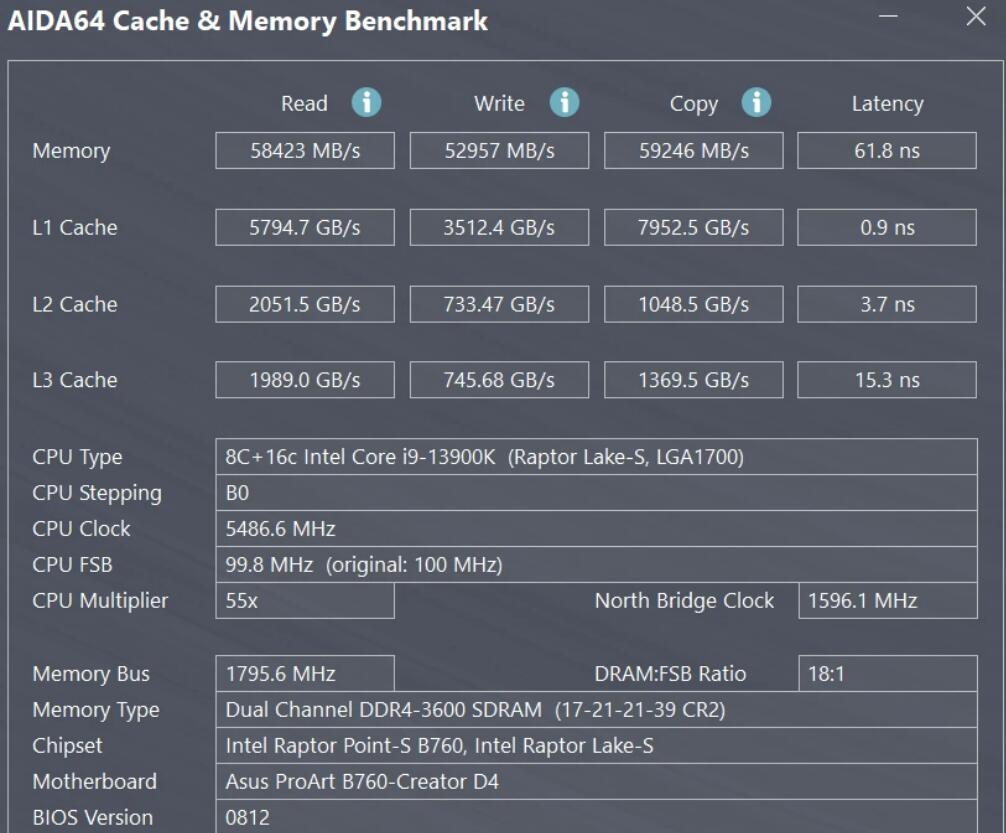Select the CPU Multiplier field showing 55x
The width and height of the screenshot is (1006, 833).
(305, 601)
